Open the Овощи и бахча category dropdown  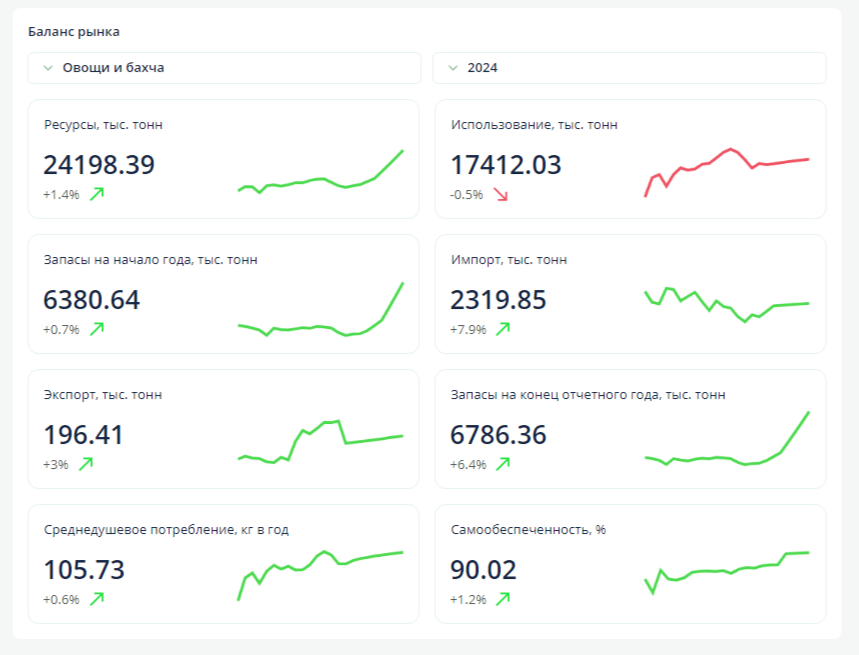tap(224, 68)
